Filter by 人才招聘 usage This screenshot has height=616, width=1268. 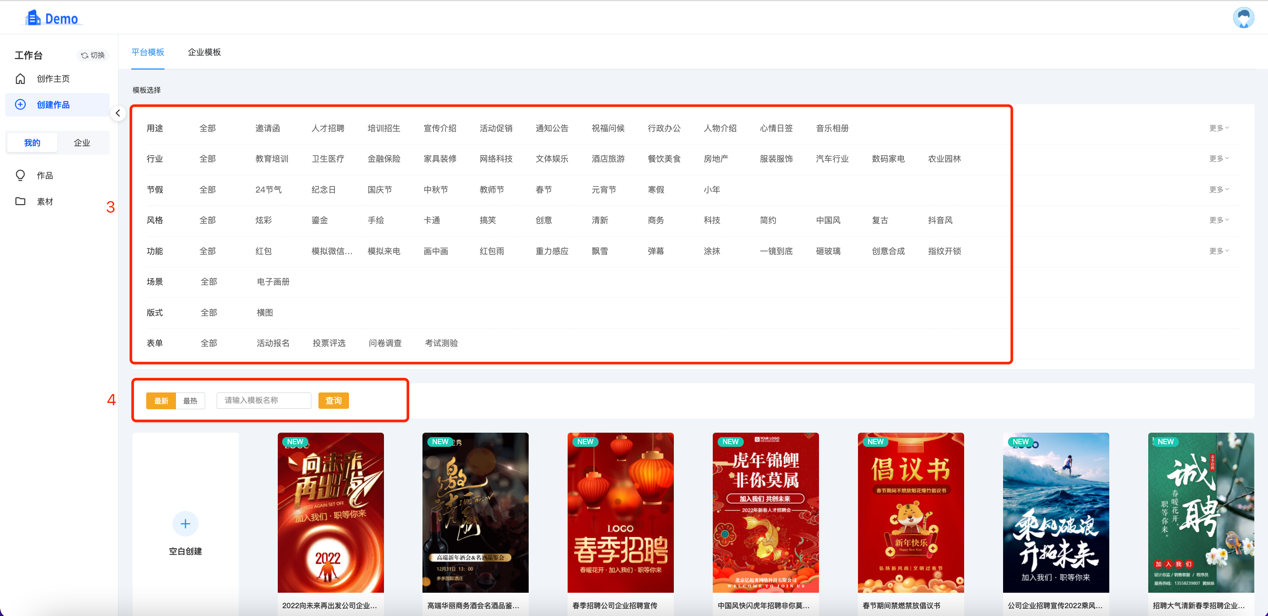tap(327, 129)
